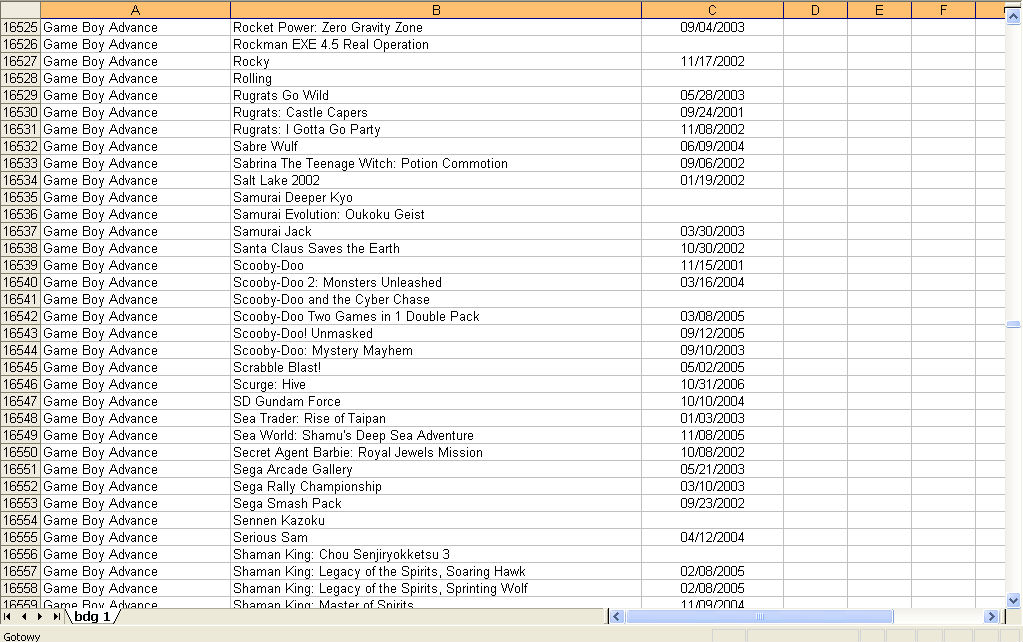
Task: Select column A header
Action: tap(135, 10)
